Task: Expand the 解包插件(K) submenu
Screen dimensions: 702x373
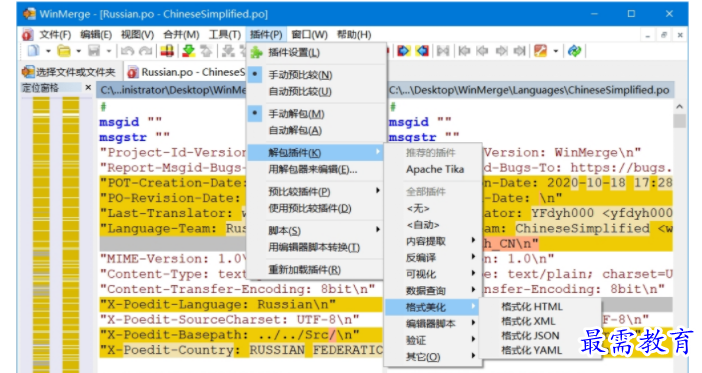Action: click(316, 153)
